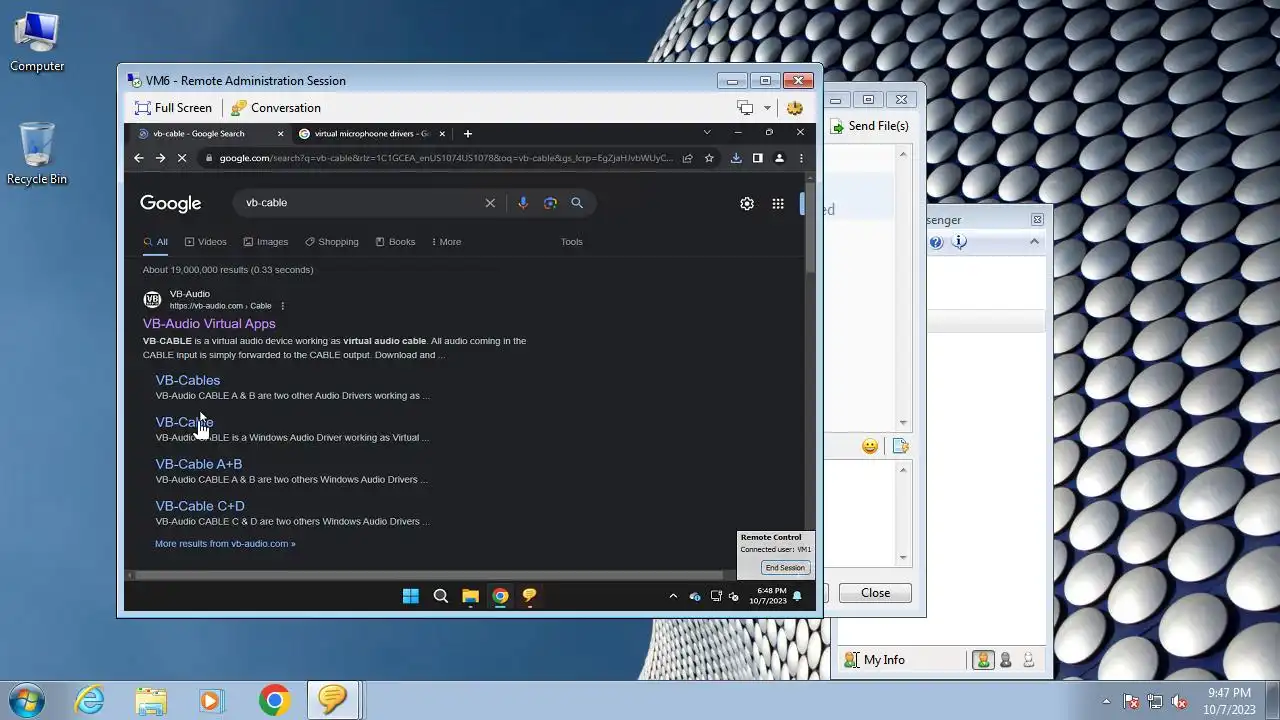Click End Session in Remote Control

click(x=785, y=568)
